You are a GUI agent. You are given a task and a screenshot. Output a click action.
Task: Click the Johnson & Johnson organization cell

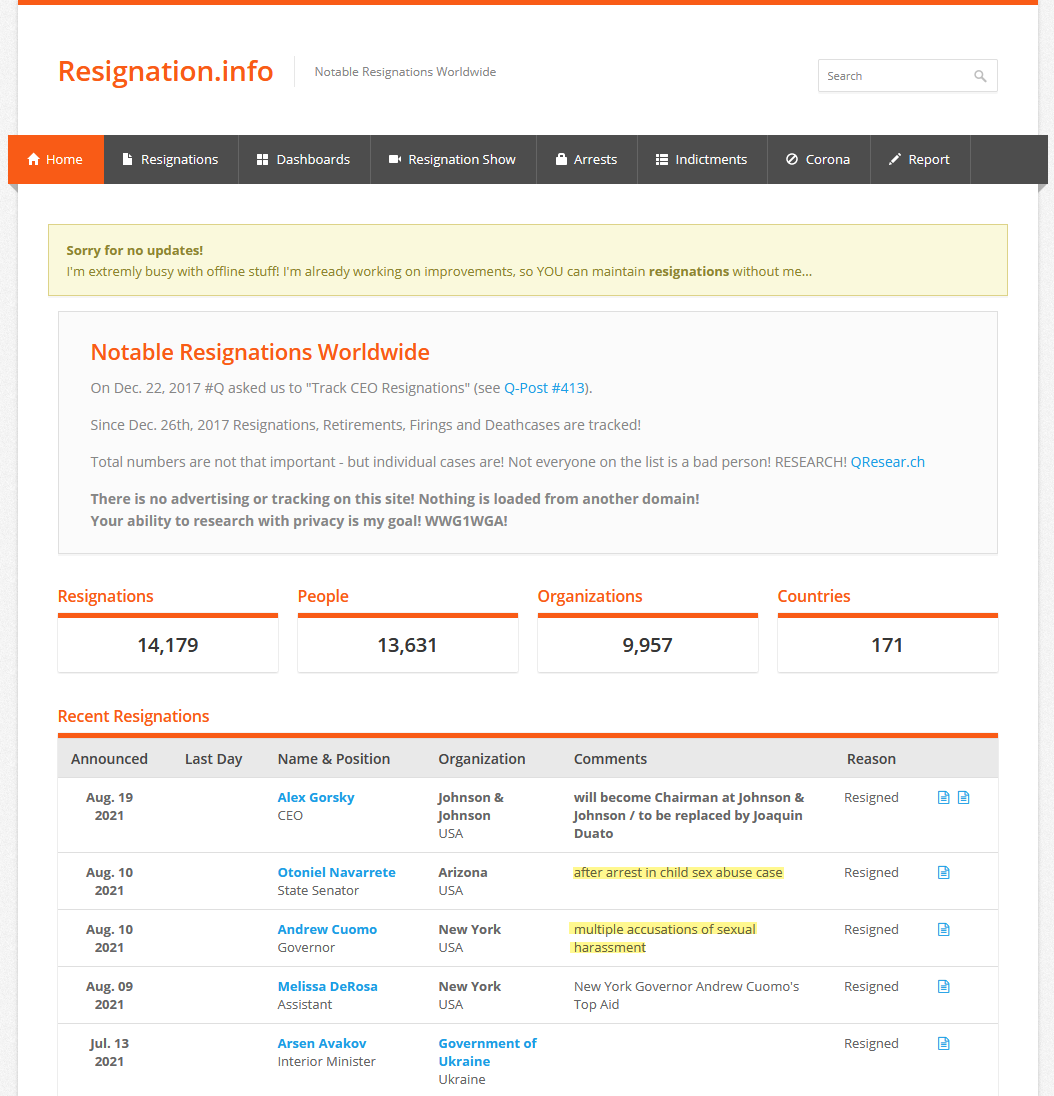click(x=470, y=807)
